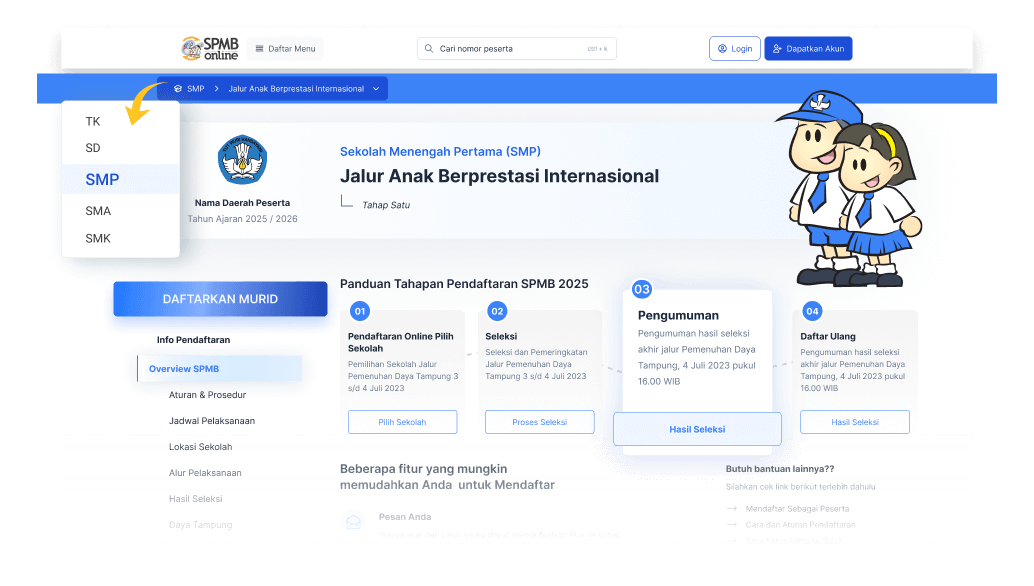Click the Pilih Sekolah button

[x=402, y=422]
